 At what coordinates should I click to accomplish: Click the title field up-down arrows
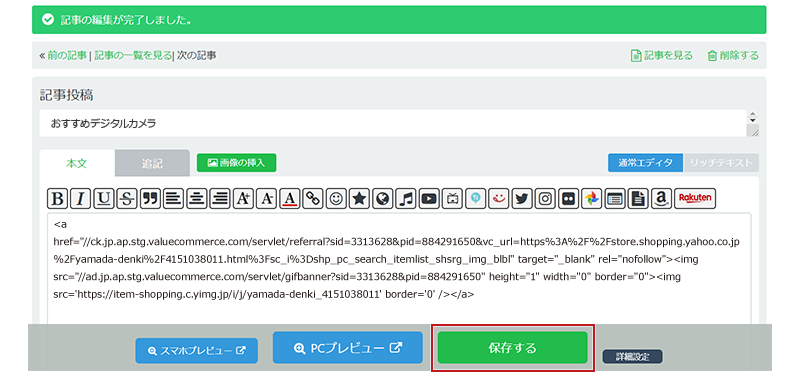pos(752,116)
